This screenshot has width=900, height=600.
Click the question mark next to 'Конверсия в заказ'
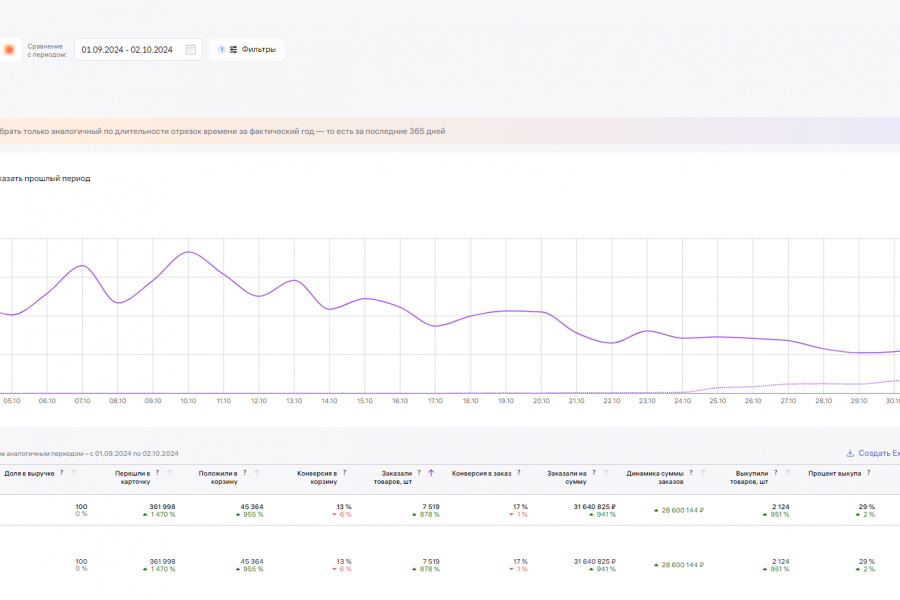518,472
